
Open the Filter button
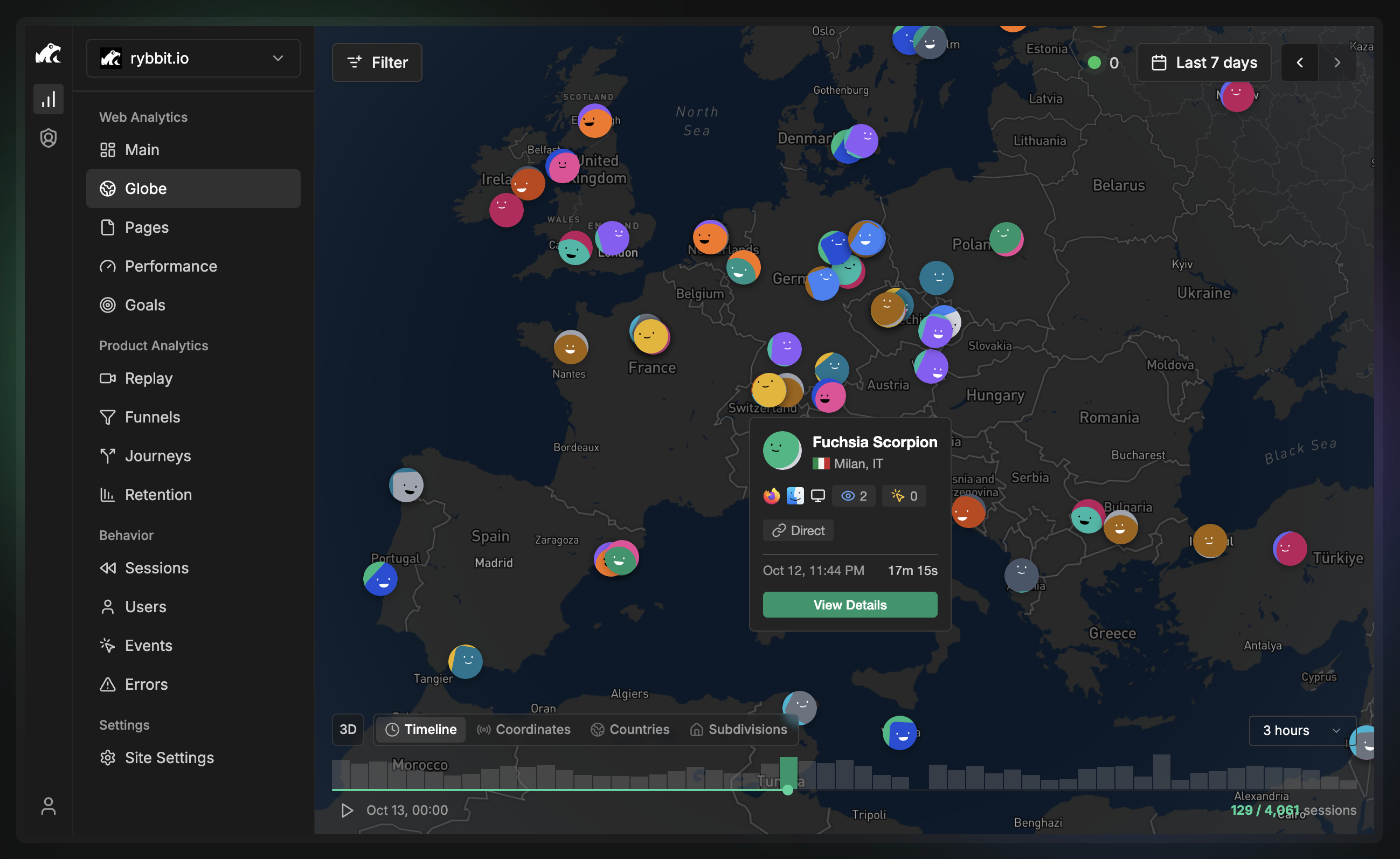[x=377, y=63]
